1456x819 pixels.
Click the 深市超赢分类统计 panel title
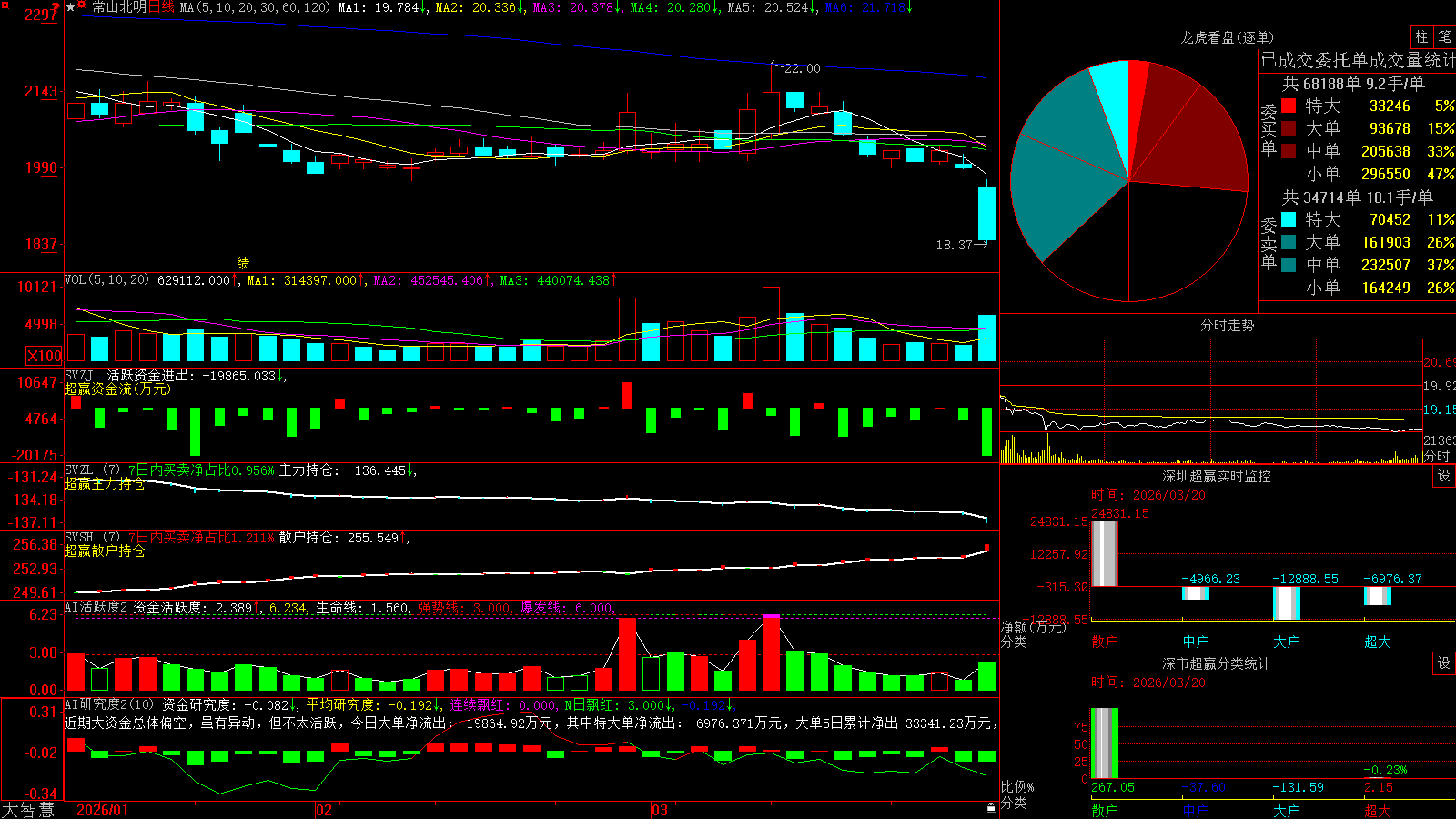tap(1216, 663)
